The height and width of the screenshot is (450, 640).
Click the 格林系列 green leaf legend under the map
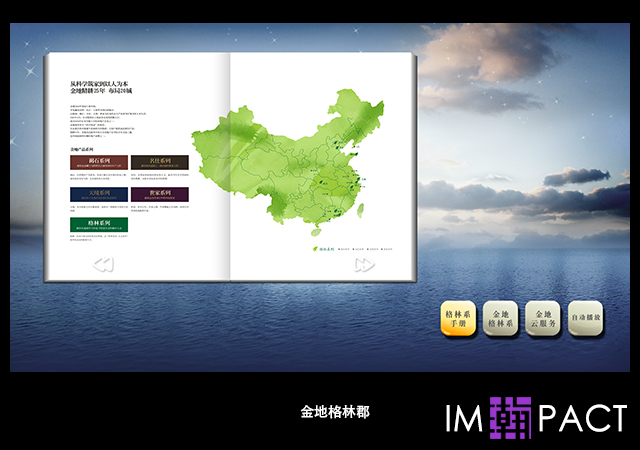point(324,249)
